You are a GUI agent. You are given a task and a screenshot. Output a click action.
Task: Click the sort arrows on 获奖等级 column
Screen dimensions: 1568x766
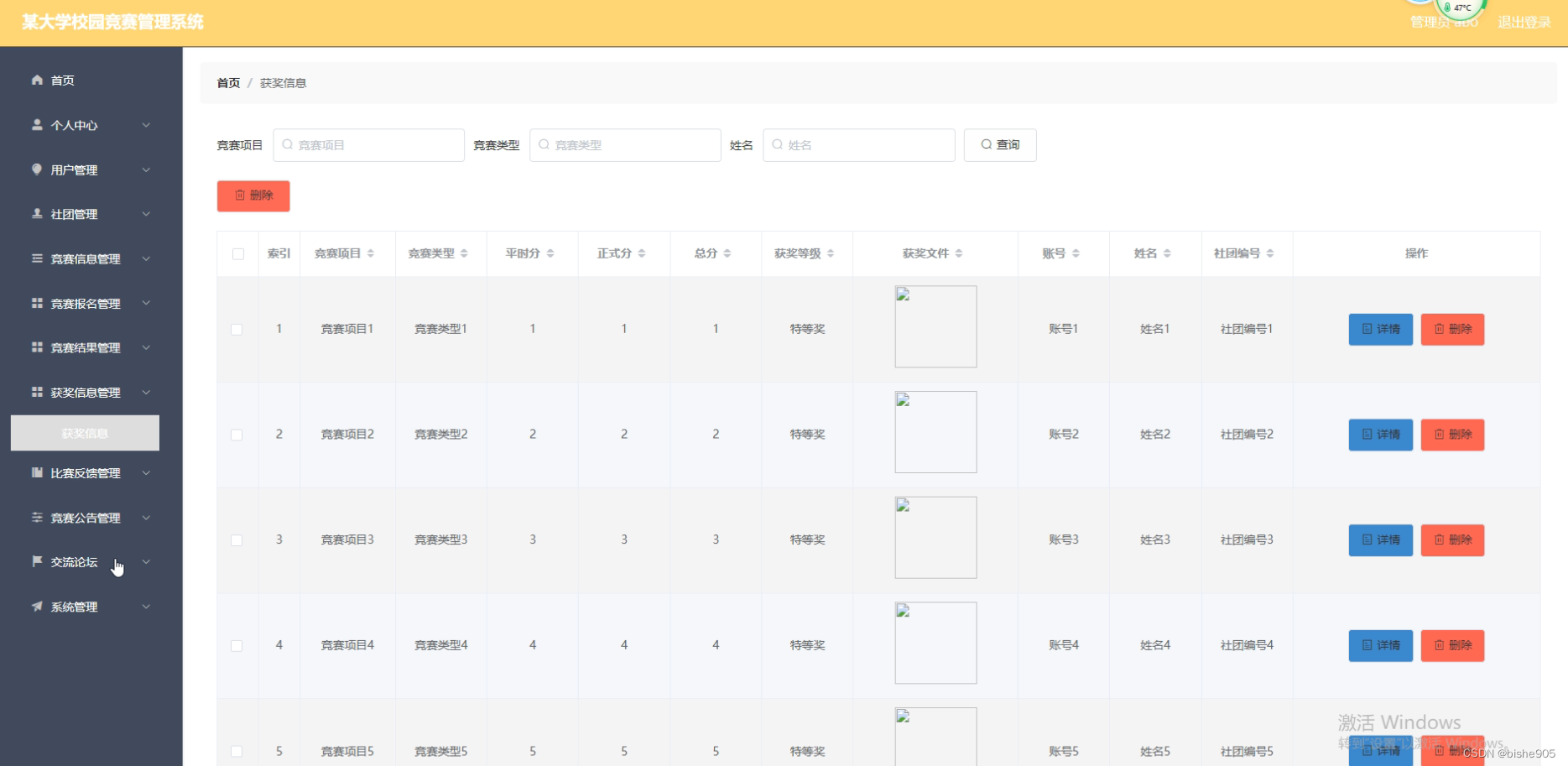coord(831,253)
